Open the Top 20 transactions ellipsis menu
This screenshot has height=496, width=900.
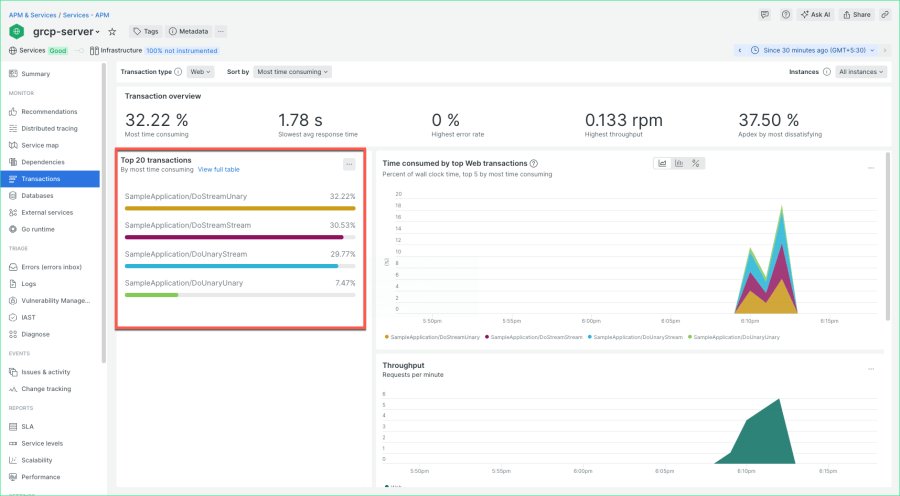[349, 164]
